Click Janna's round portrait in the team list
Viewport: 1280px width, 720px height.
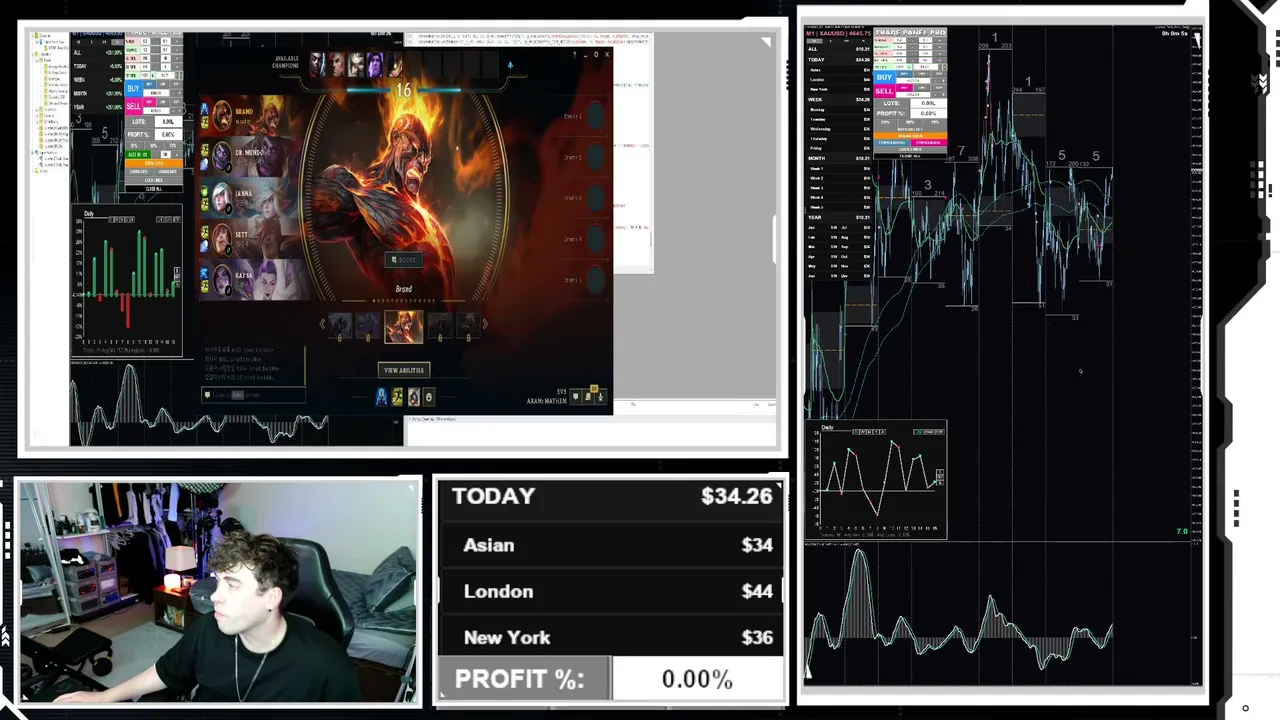[220, 196]
